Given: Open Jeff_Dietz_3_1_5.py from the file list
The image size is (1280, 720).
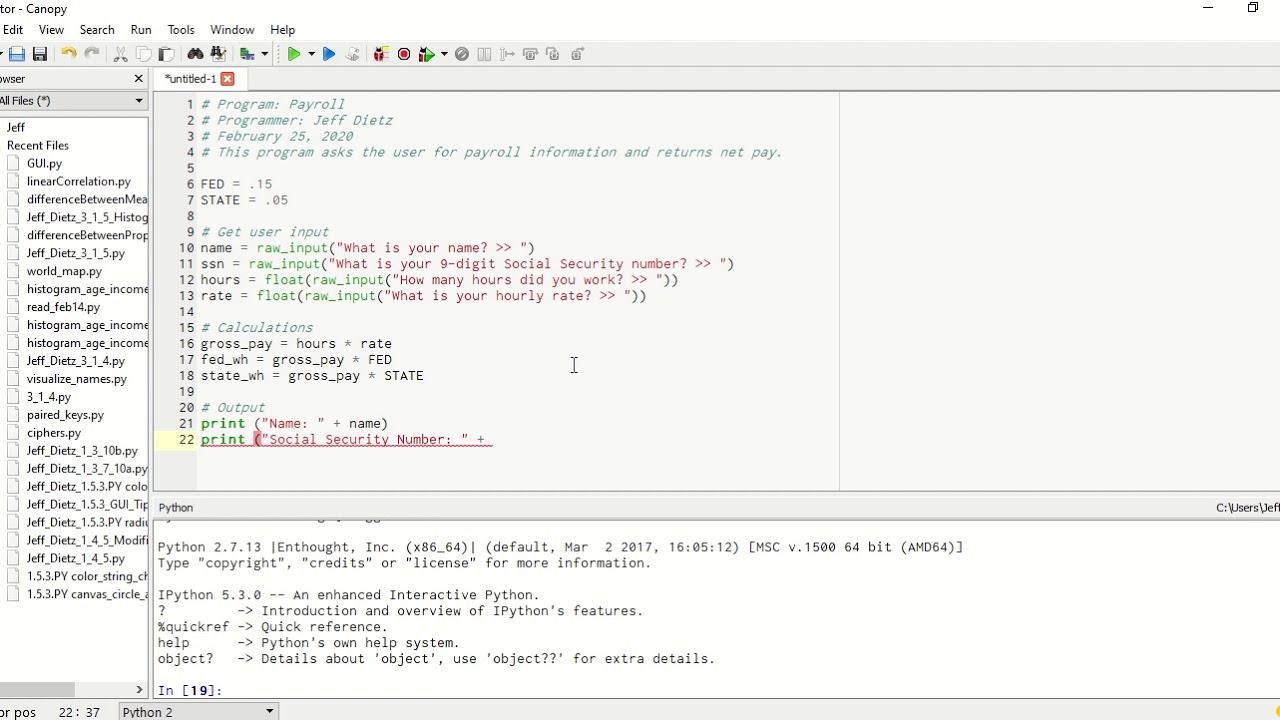Looking at the screenshot, I should 76,253.
